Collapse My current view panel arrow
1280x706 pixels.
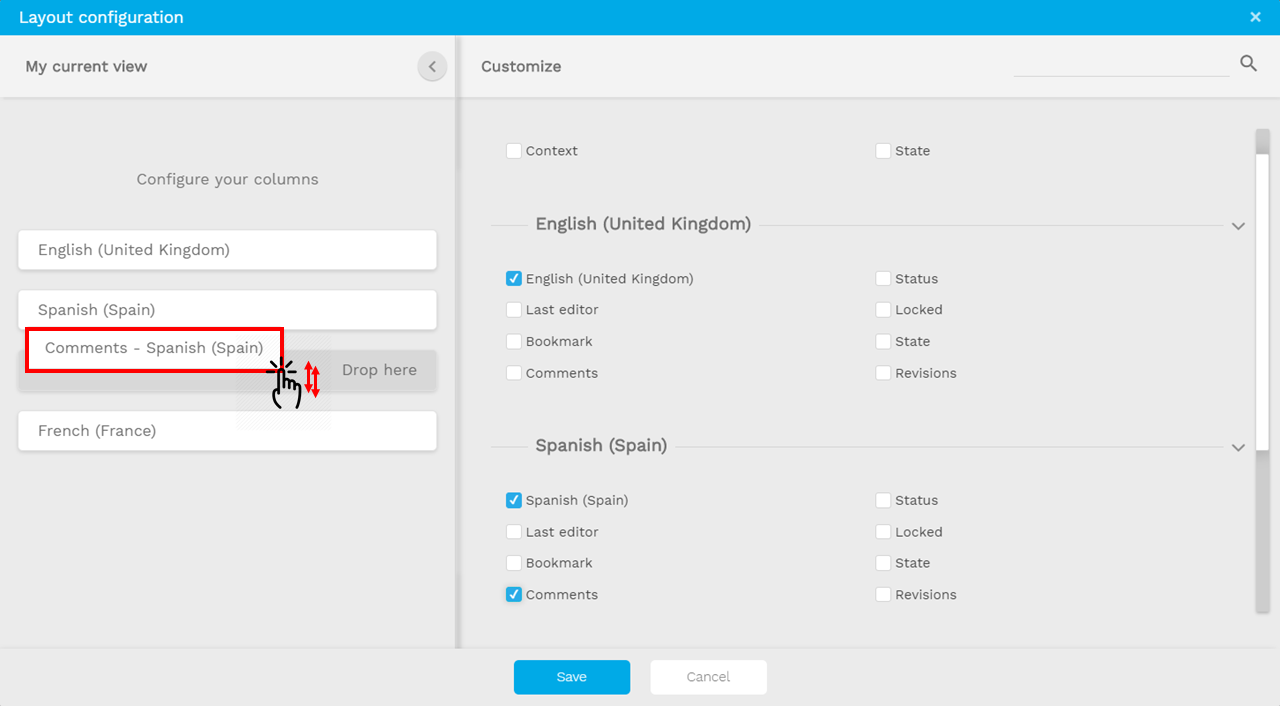point(432,67)
